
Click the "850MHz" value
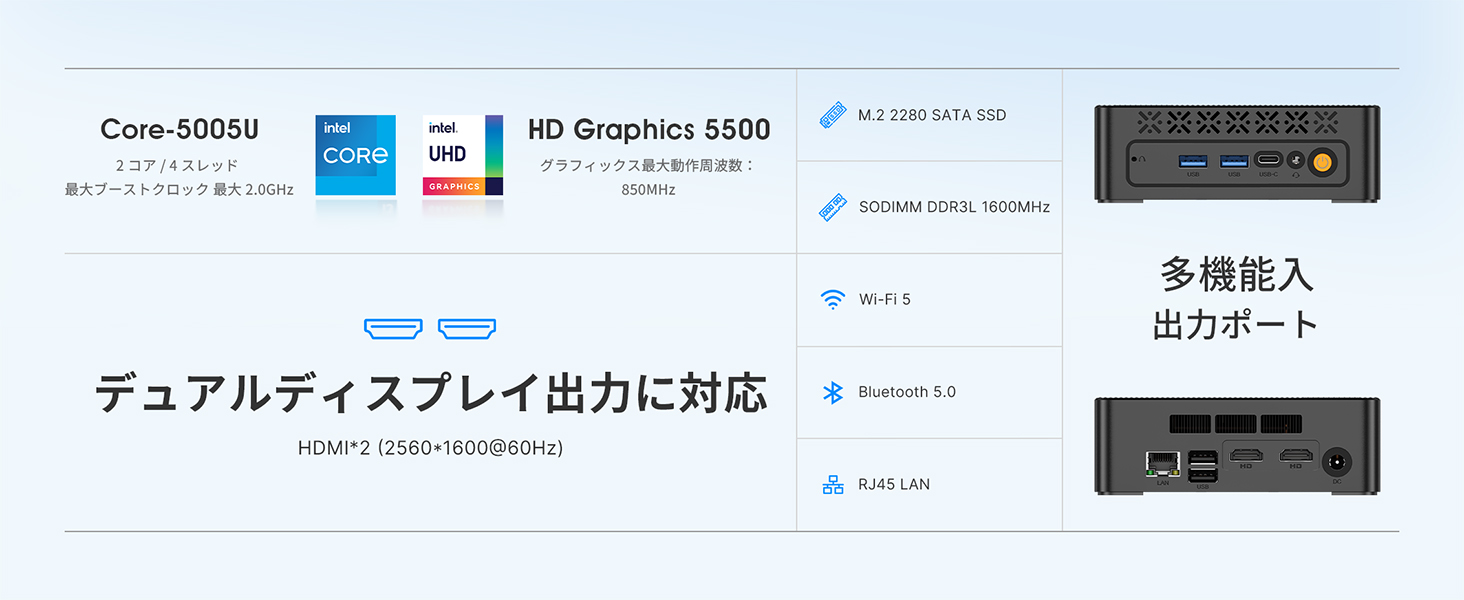click(x=648, y=189)
